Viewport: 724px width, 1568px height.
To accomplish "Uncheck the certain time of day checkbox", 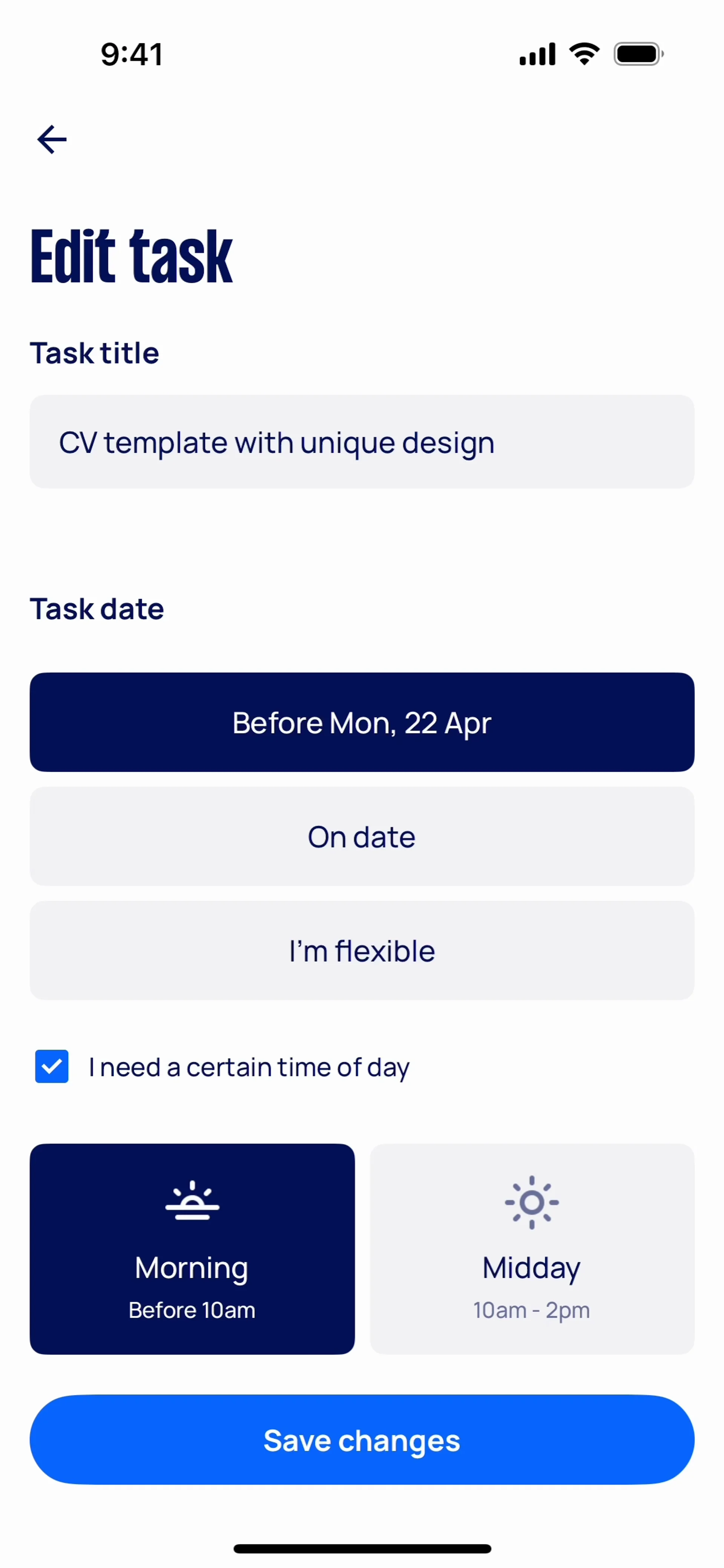I will click(x=52, y=1067).
